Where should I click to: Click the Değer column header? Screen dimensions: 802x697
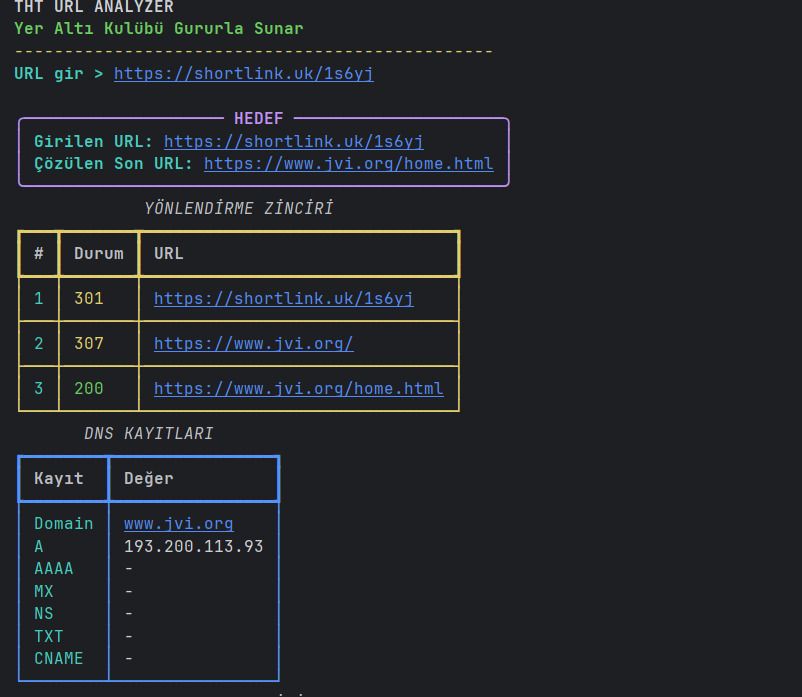(149, 479)
